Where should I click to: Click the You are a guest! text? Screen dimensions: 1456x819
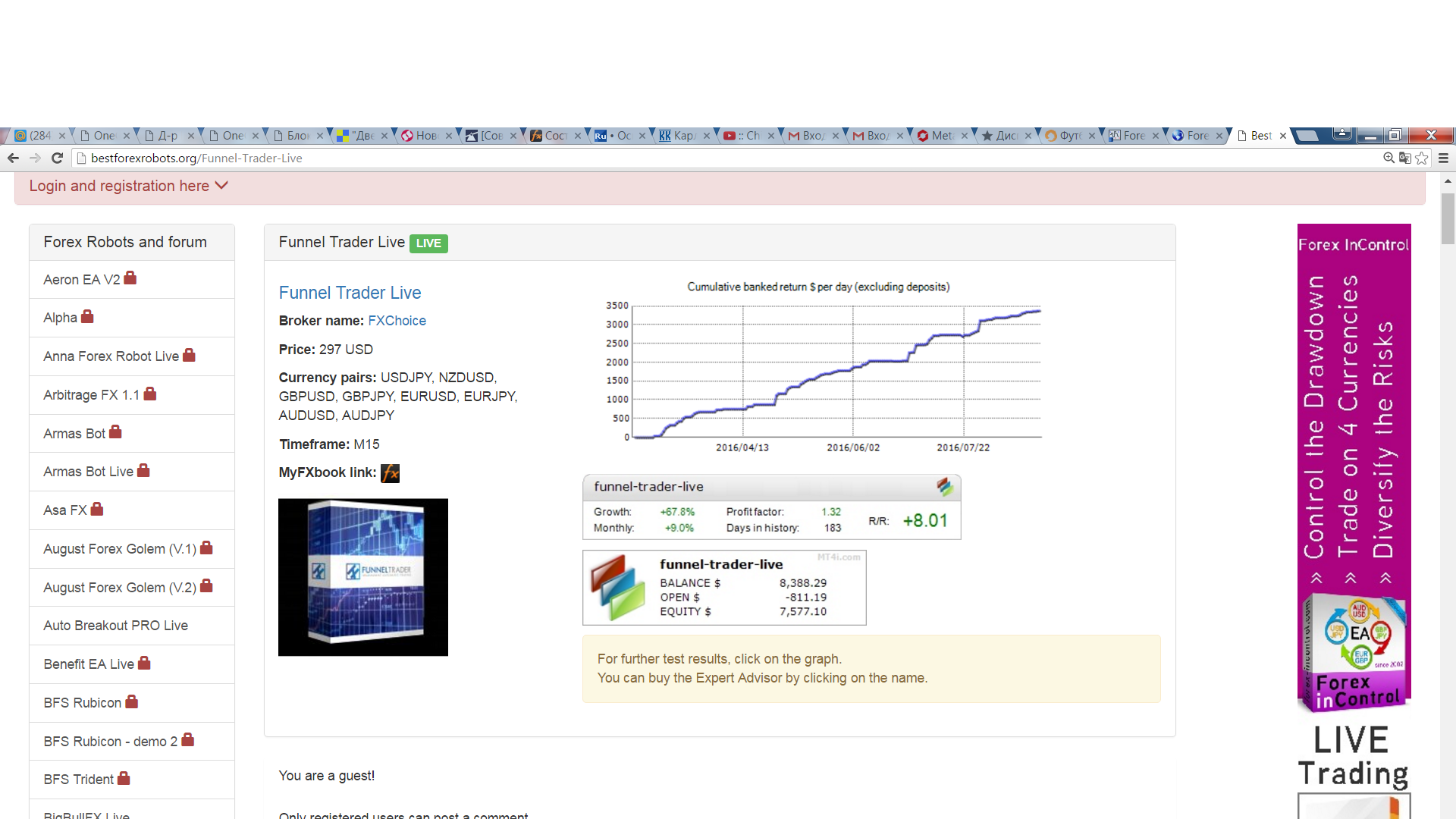click(x=326, y=776)
